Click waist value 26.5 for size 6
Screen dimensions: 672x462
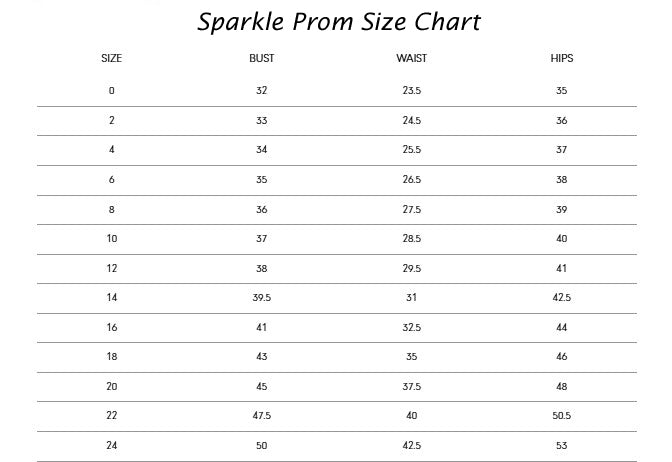(411, 180)
